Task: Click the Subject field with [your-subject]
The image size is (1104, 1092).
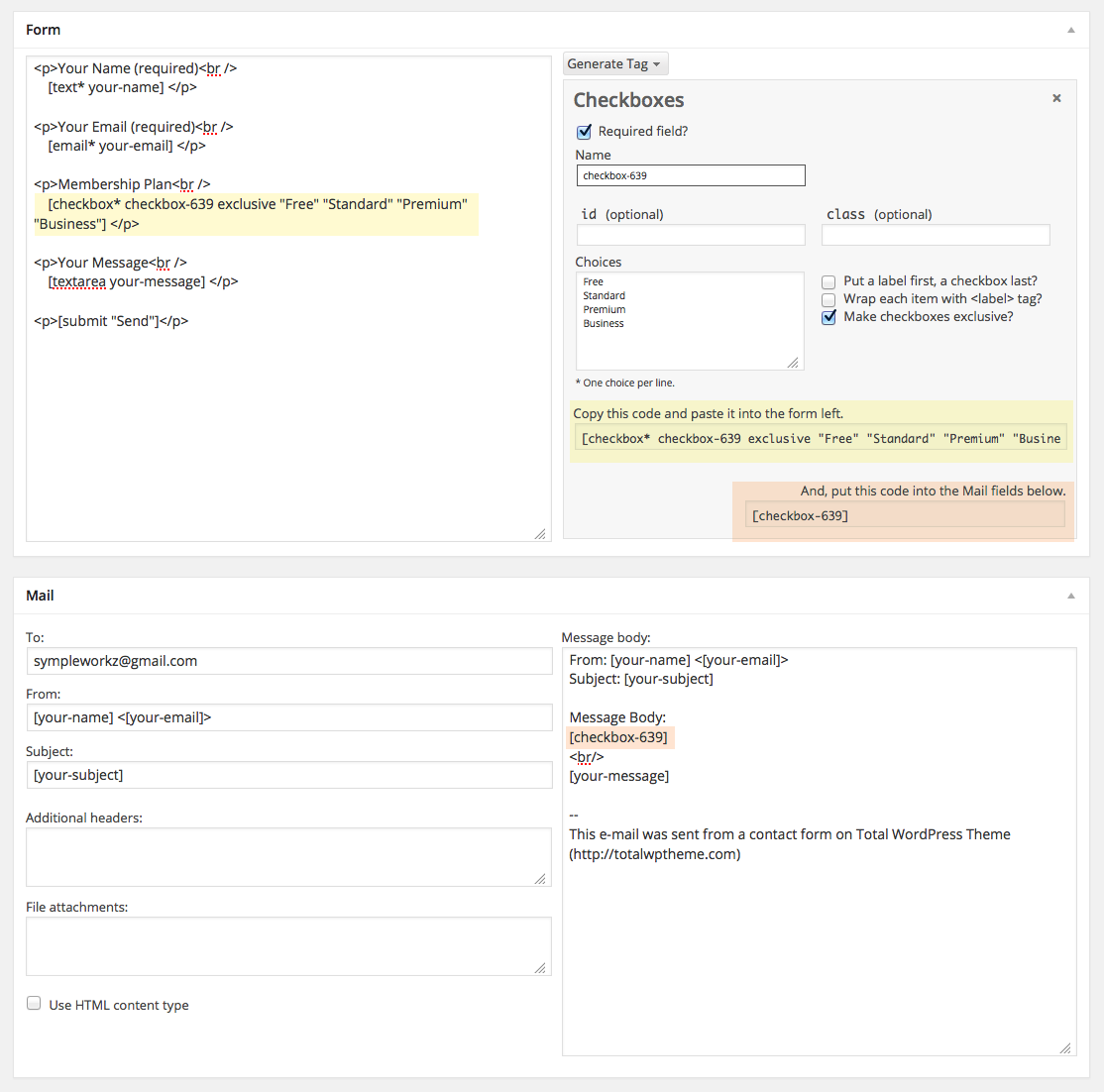Action: 288,775
